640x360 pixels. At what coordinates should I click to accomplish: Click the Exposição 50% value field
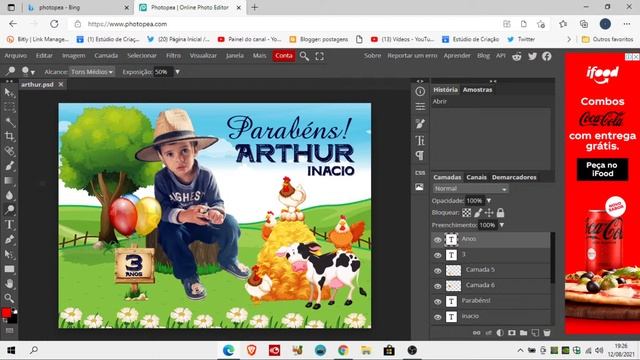[163, 72]
